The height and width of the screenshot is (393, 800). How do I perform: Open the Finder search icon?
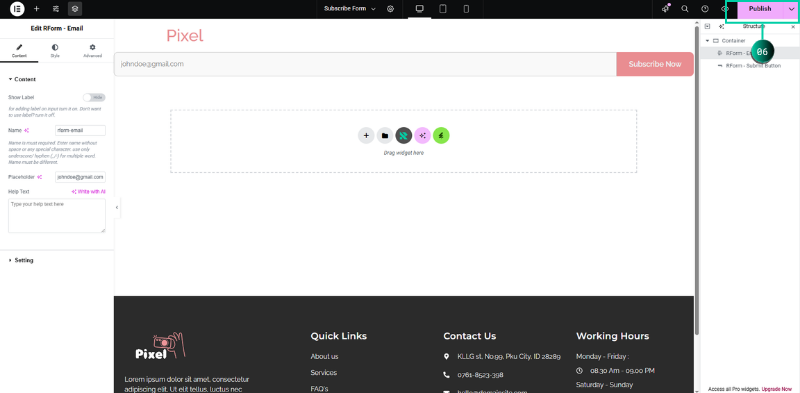(685, 9)
